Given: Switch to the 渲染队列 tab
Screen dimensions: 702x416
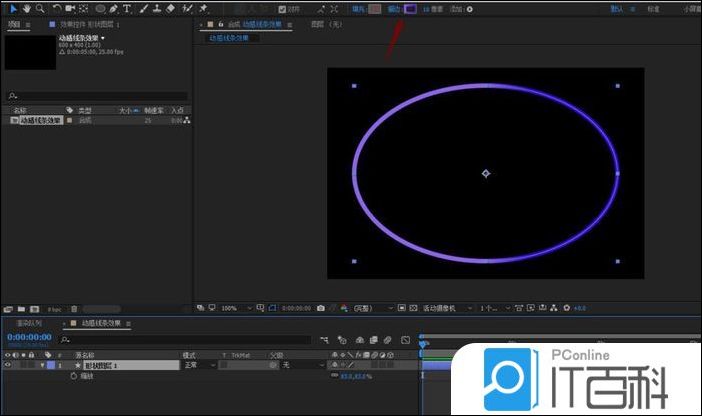Looking at the screenshot, I should point(29,323).
